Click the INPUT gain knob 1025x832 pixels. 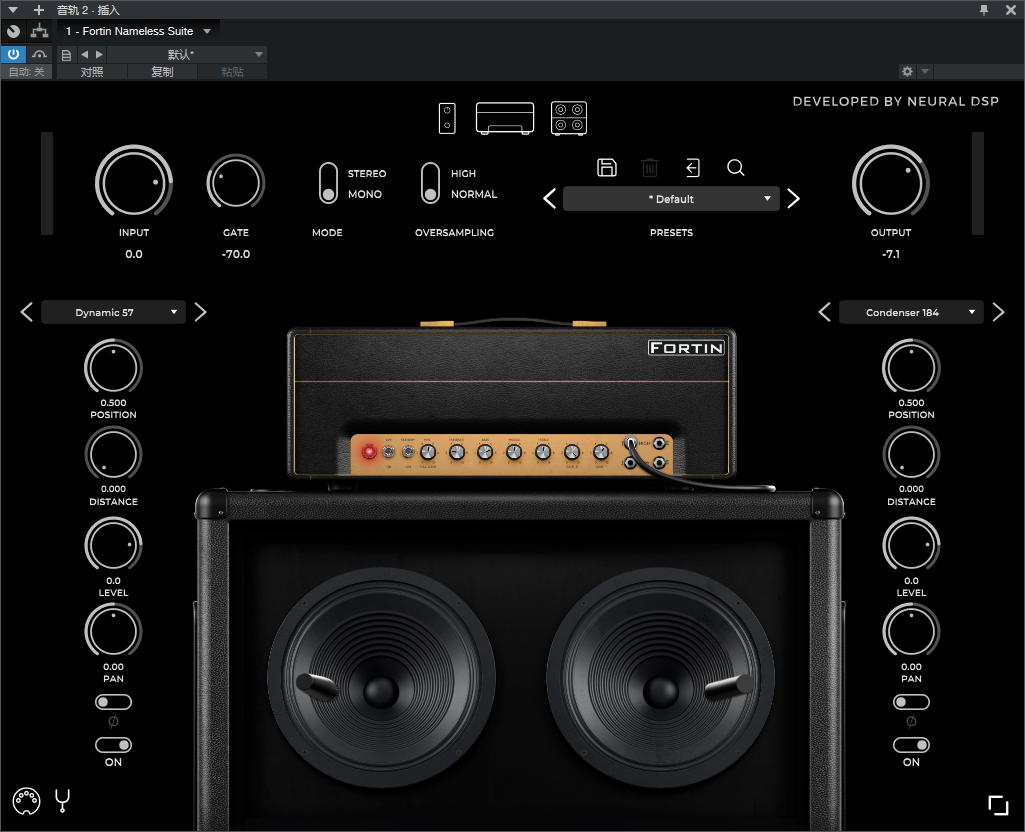(x=134, y=182)
